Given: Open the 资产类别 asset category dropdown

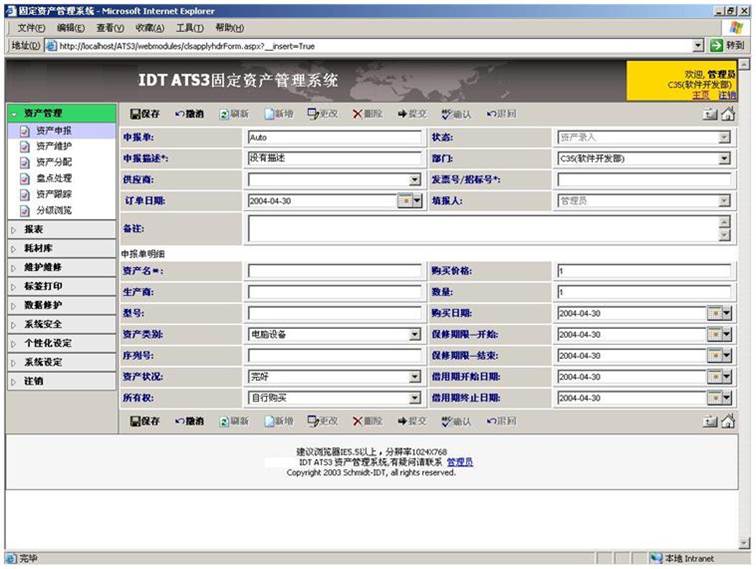Looking at the screenshot, I should click(415, 334).
